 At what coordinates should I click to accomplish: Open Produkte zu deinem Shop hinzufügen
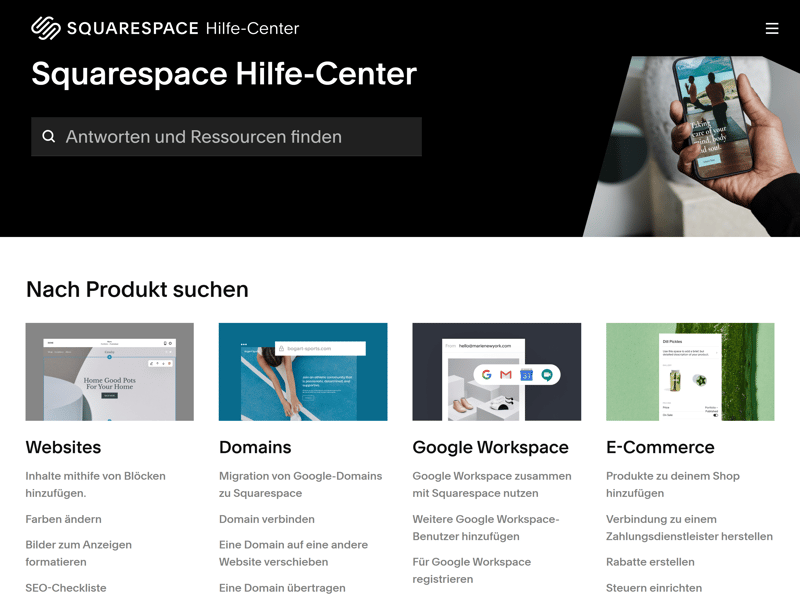pyautogui.click(x=673, y=485)
